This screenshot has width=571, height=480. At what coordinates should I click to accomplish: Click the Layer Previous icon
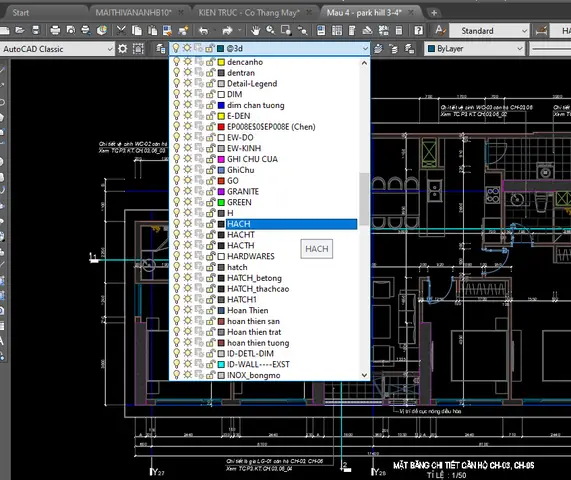pyautogui.click(x=394, y=48)
